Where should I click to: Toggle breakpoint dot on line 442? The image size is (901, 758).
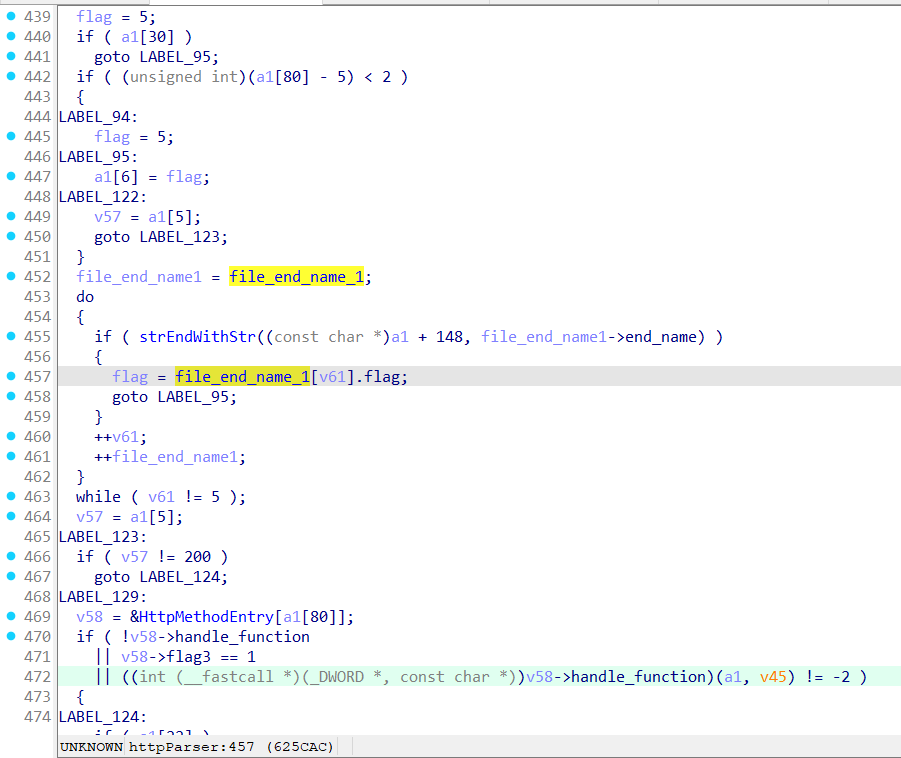click(x=10, y=76)
